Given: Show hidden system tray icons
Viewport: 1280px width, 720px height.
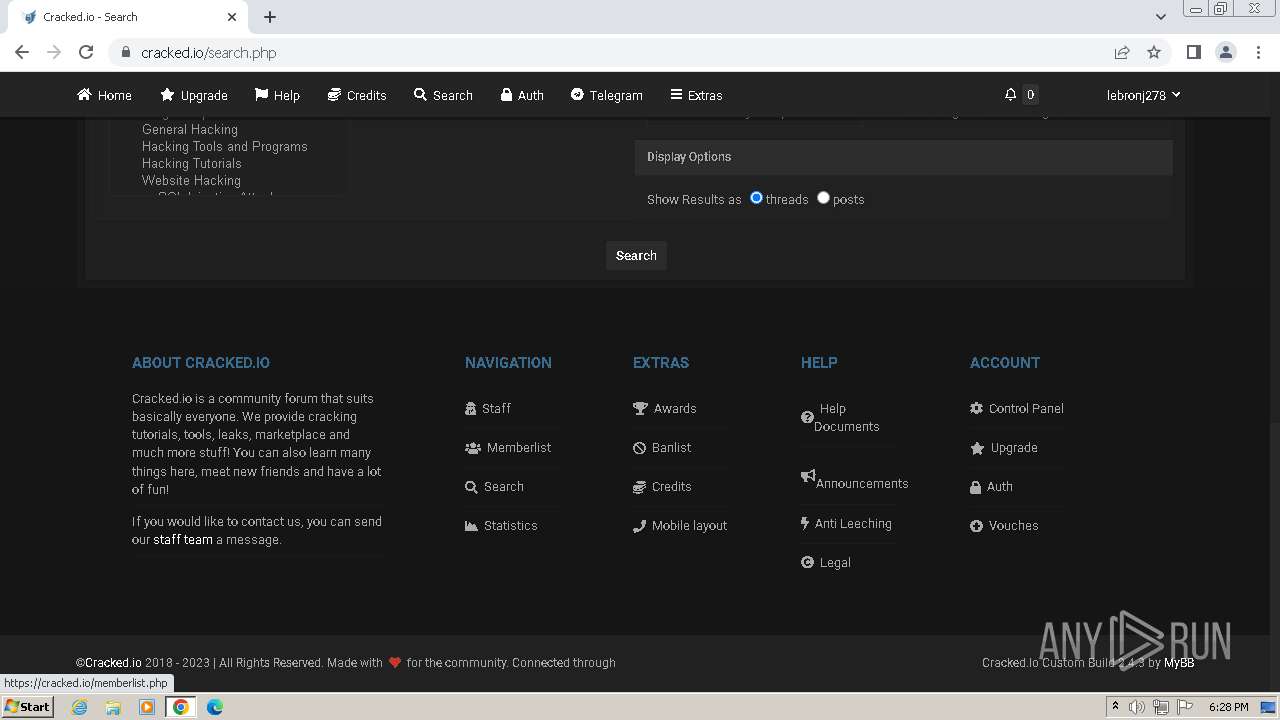Looking at the screenshot, I should pos(1115,707).
